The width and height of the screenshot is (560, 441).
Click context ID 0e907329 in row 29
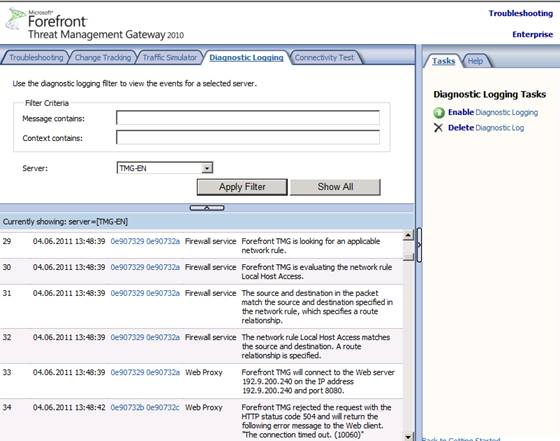tap(127, 241)
